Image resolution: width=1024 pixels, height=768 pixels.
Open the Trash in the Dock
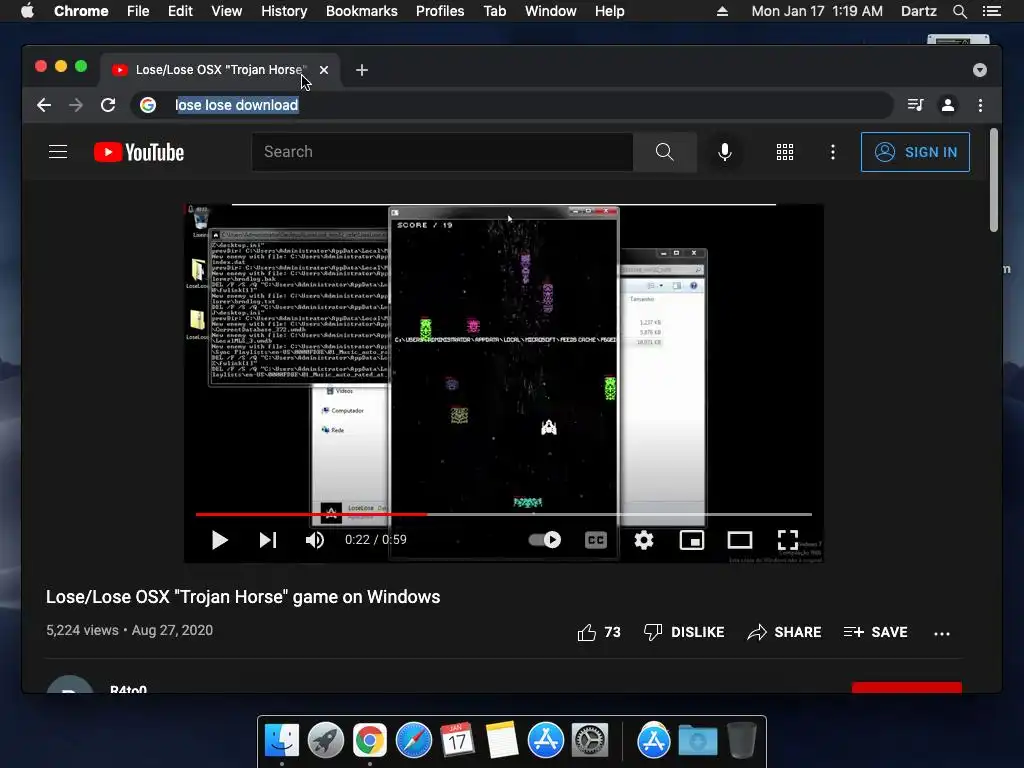[741, 741]
